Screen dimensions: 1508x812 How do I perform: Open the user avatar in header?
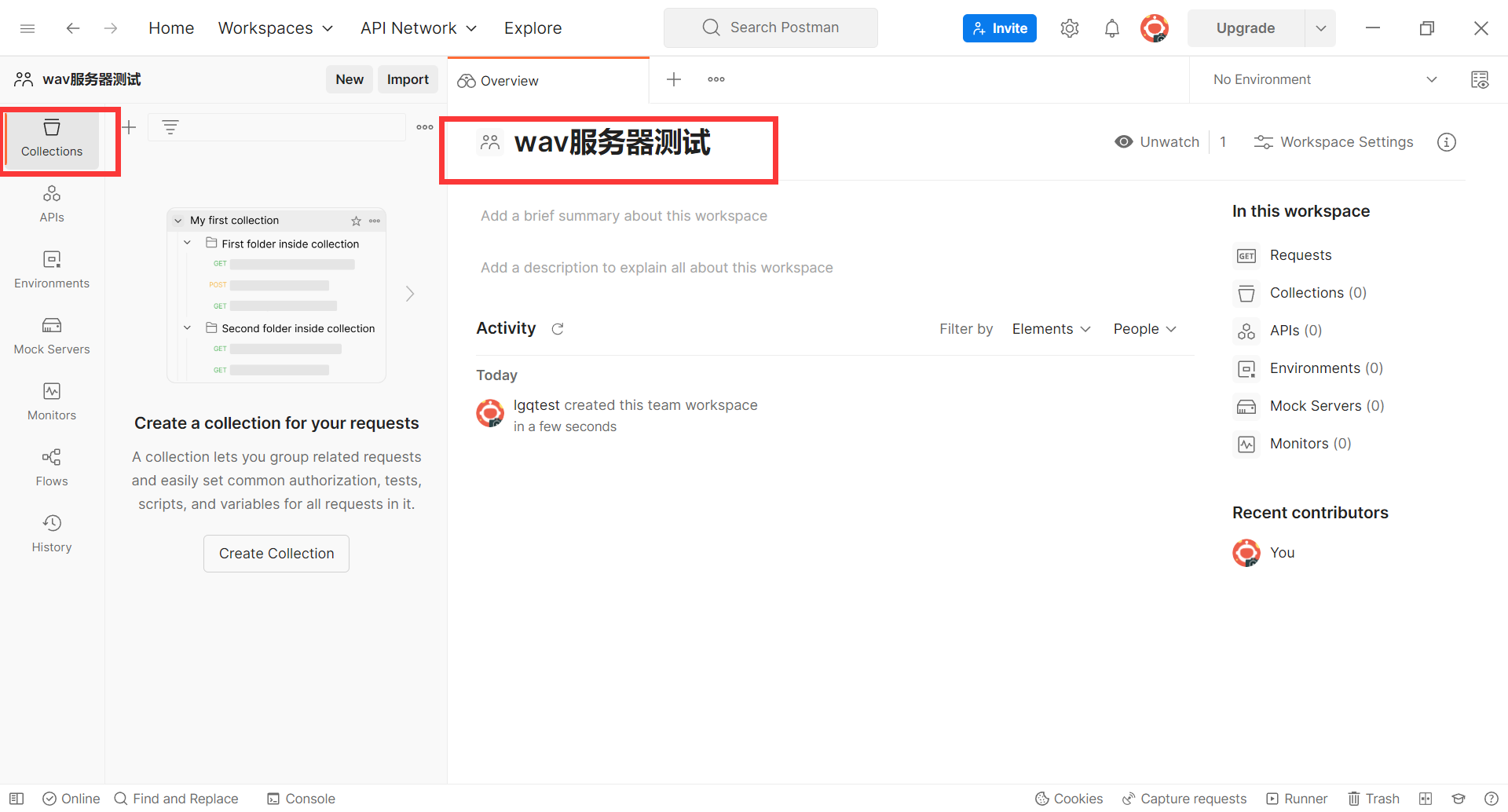1154,28
